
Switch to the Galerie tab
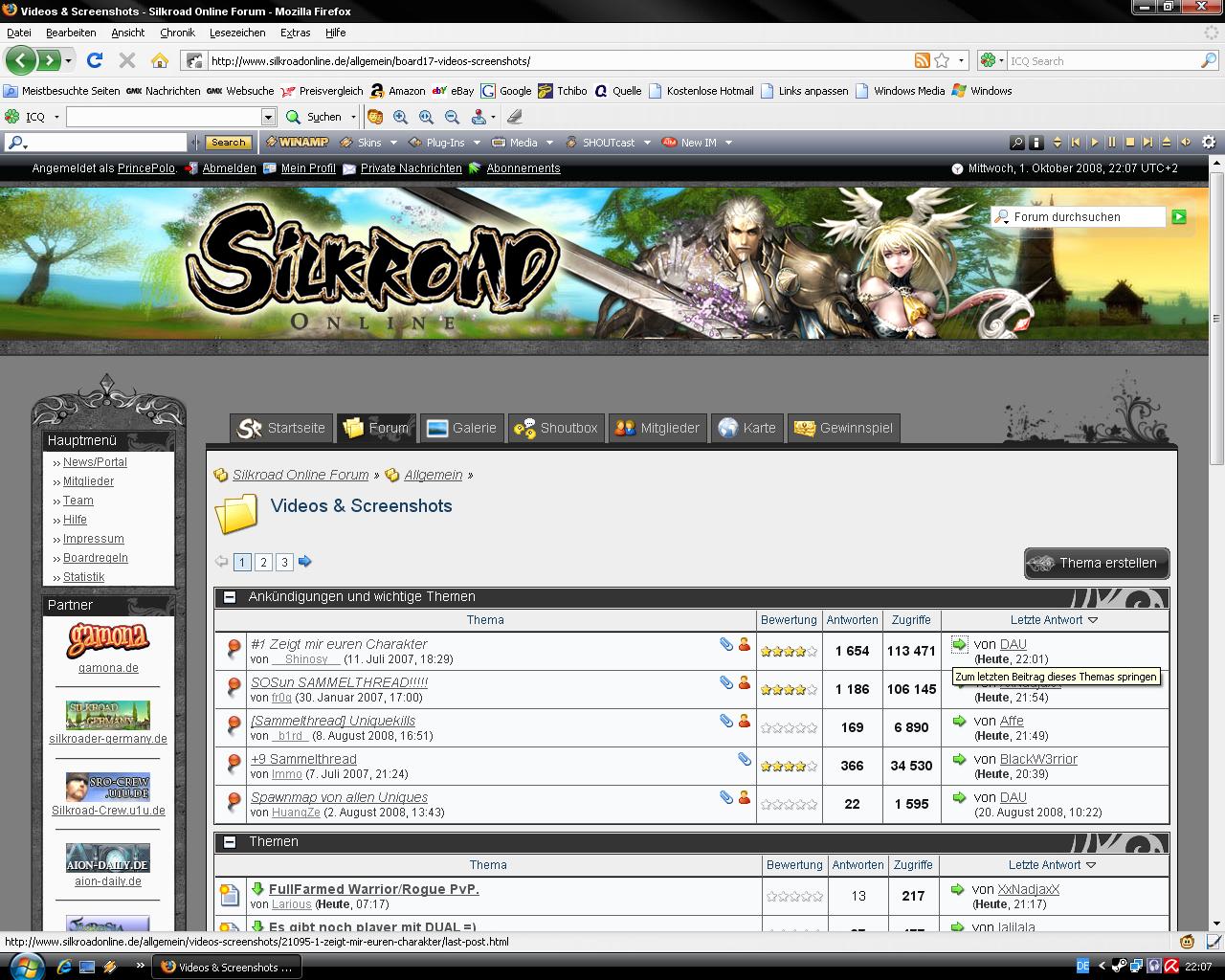[462, 428]
